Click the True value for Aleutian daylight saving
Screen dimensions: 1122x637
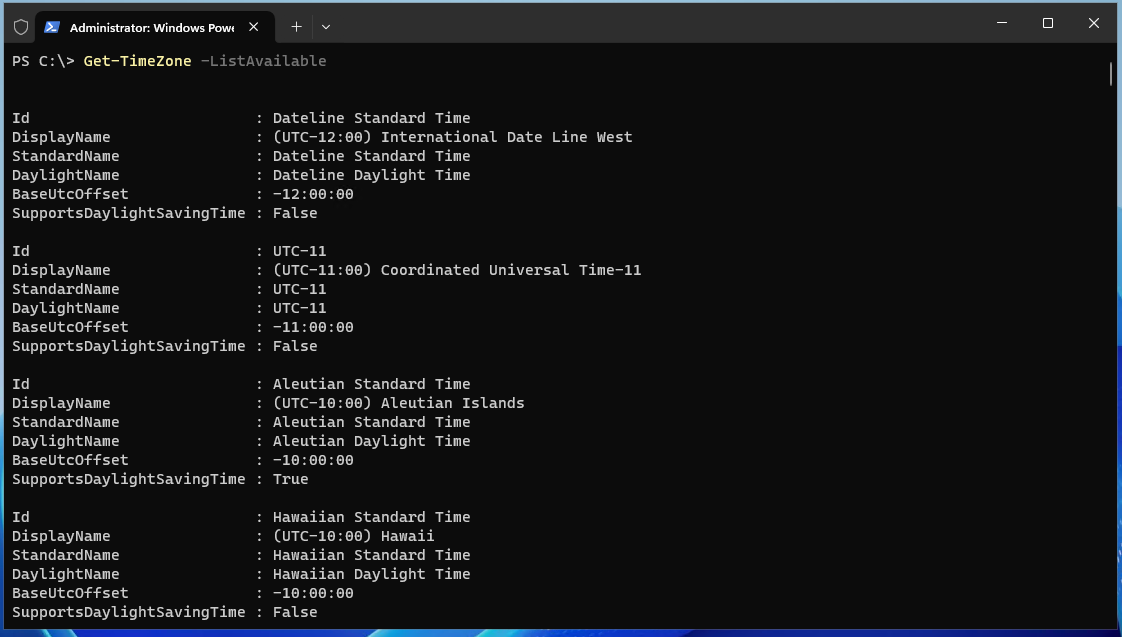[290, 479]
